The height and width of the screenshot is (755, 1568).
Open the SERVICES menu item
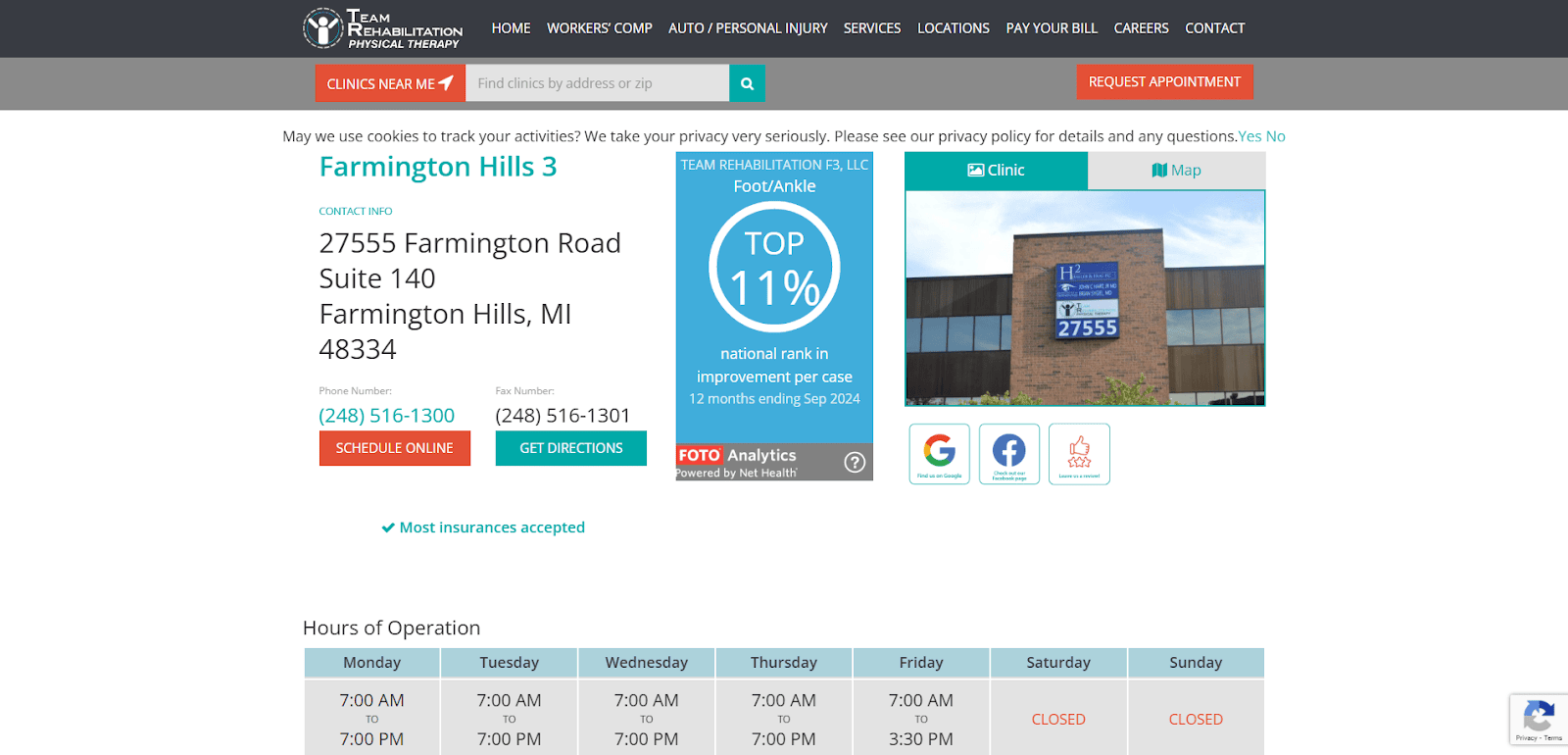click(872, 28)
